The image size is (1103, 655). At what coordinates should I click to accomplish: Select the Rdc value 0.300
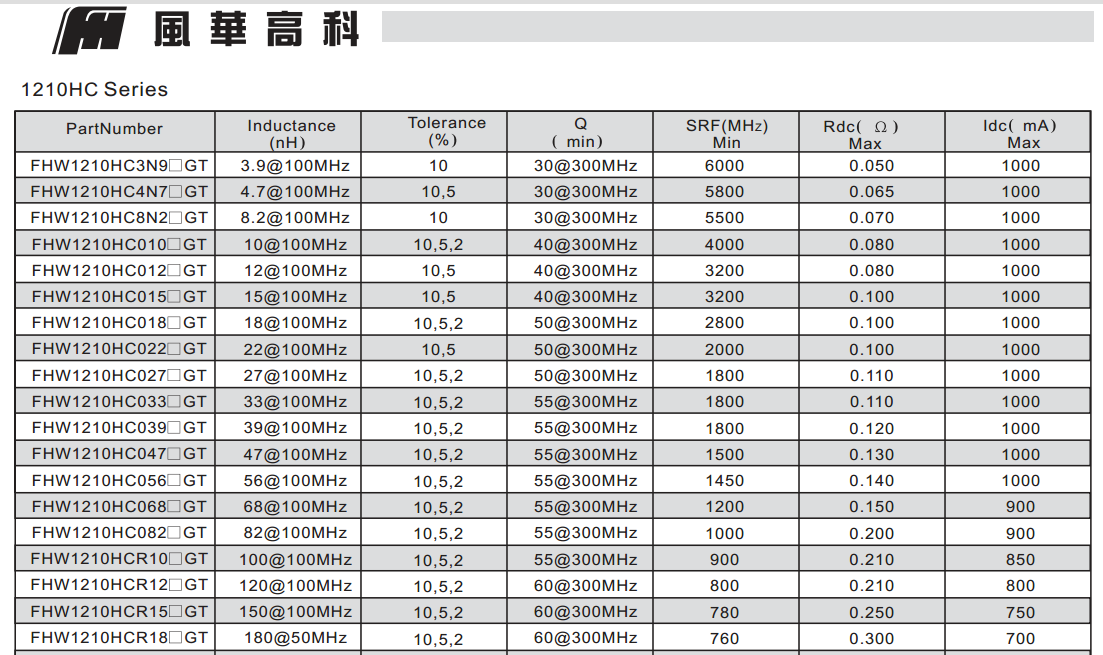point(871,639)
